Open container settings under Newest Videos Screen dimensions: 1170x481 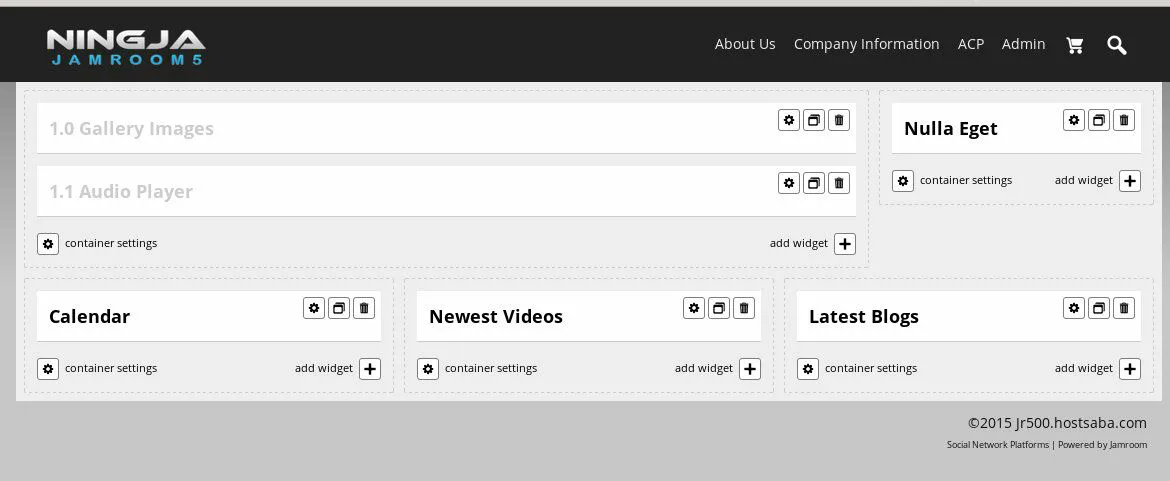click(428, 369)
